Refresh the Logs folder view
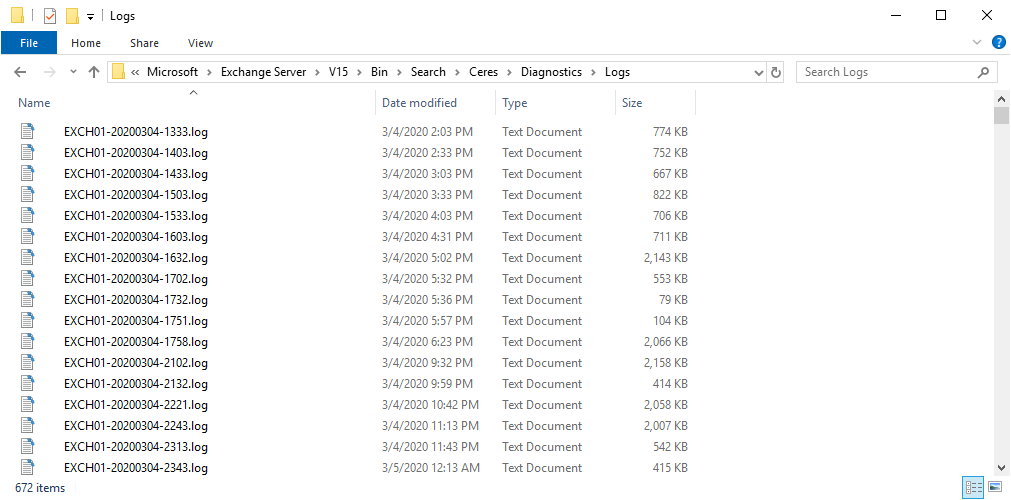 (776, 72)
